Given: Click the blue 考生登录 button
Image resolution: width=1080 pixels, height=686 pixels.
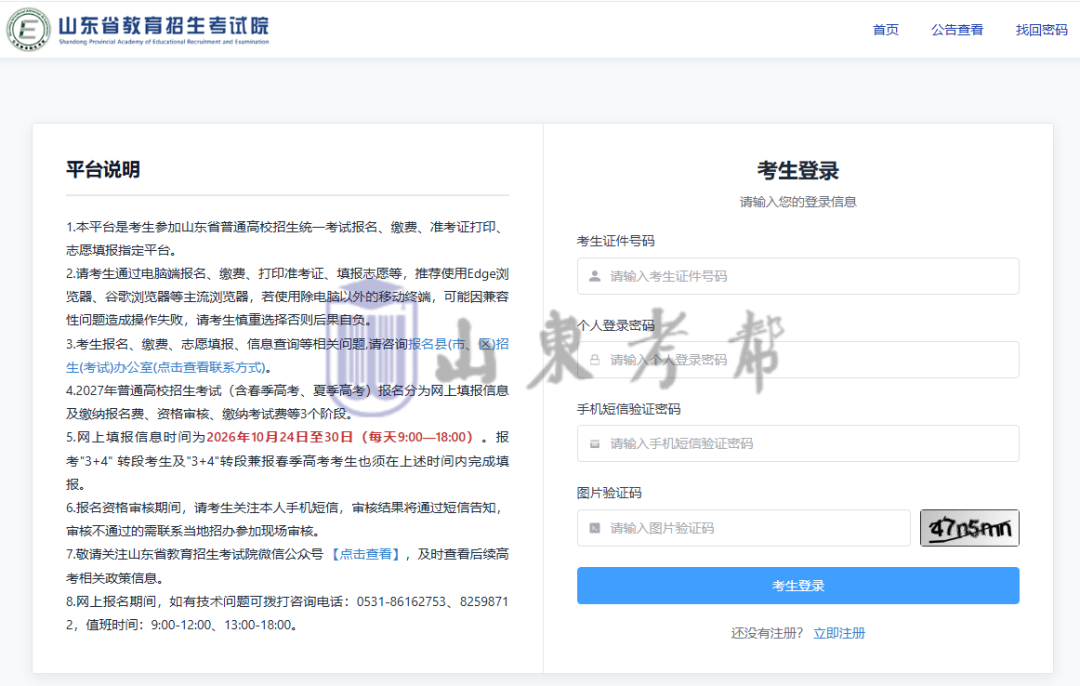Looking at the screenshot, I should (798, 585).
